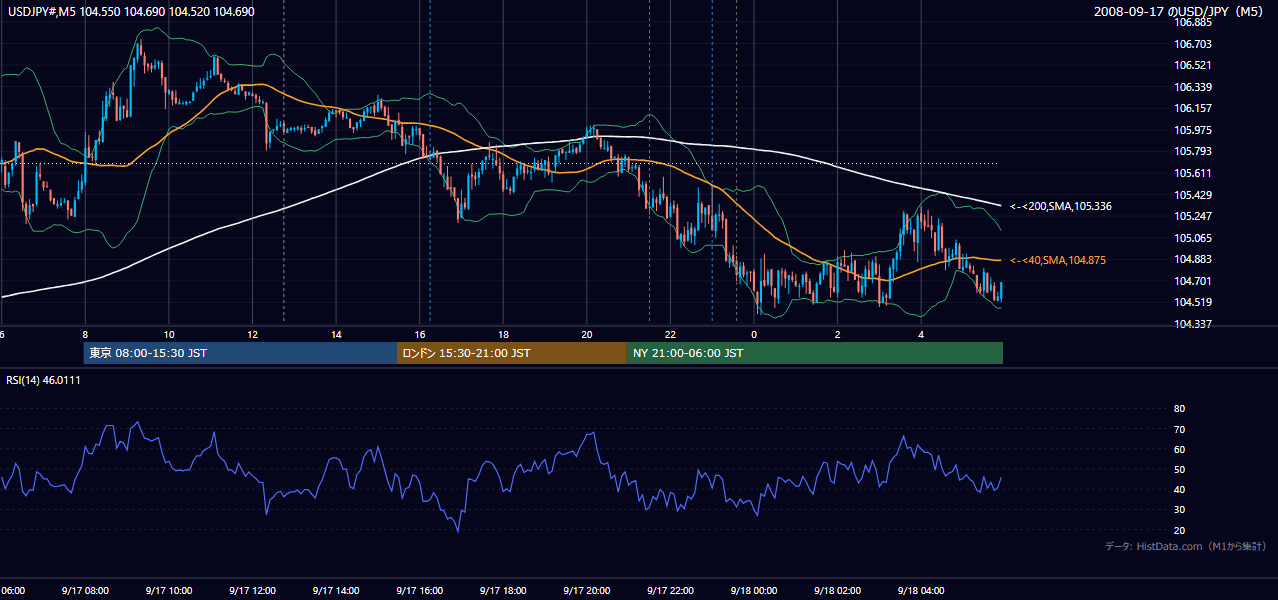Click RSI scale value 50
The image size is (1278, 600).
(1180, 470)
